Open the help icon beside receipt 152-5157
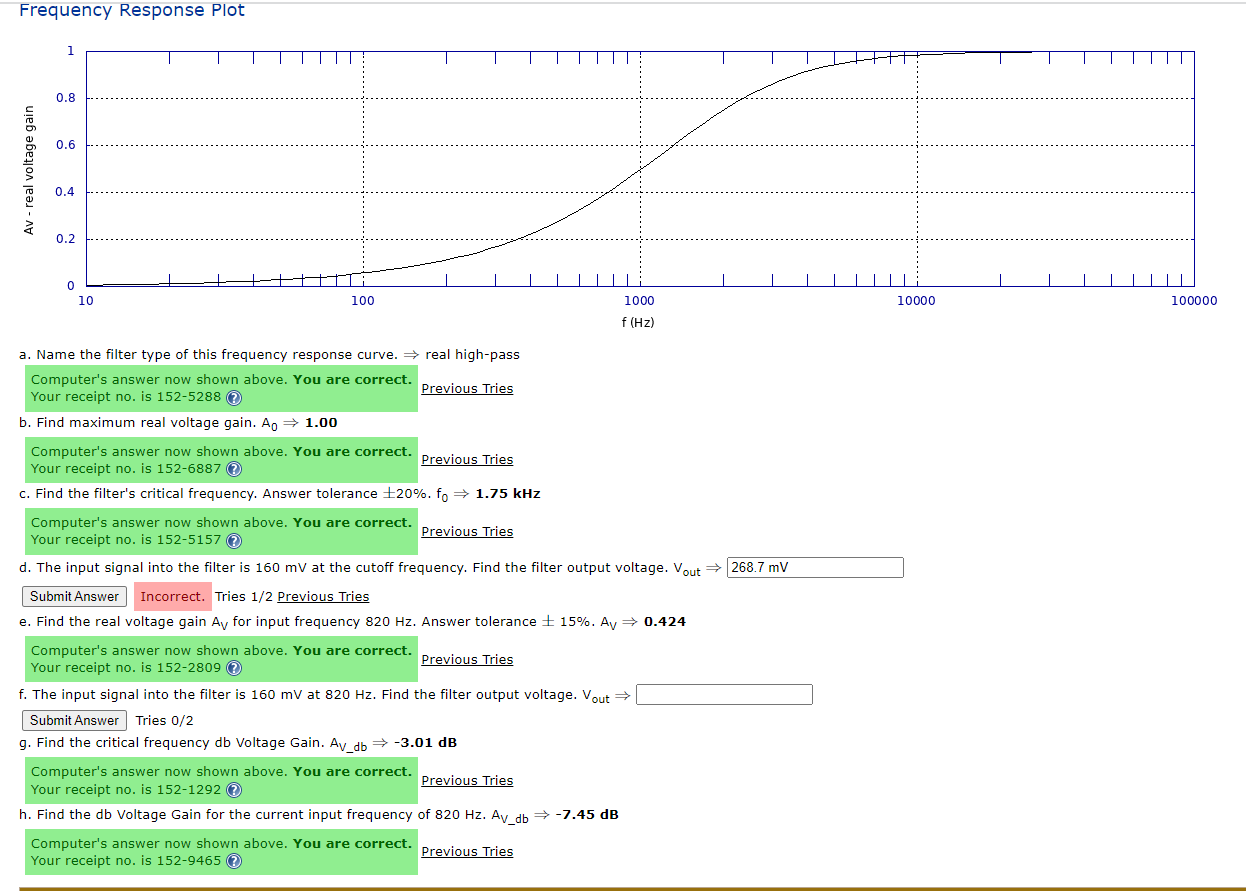This screenshot has width=1246, height=891. (233, 539)
